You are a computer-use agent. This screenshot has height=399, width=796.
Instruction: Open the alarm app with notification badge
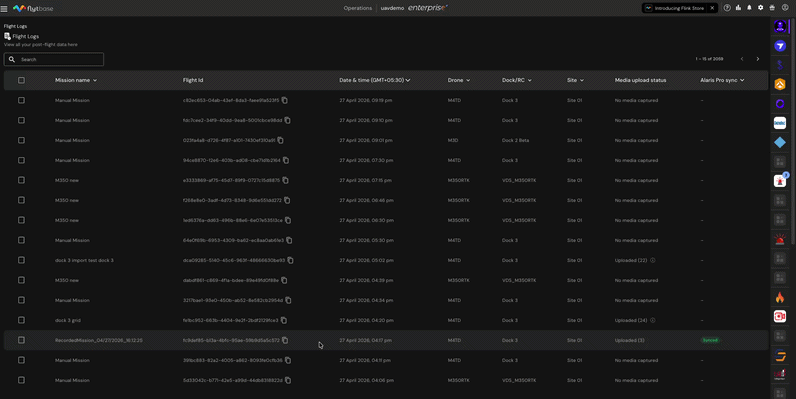780,181
